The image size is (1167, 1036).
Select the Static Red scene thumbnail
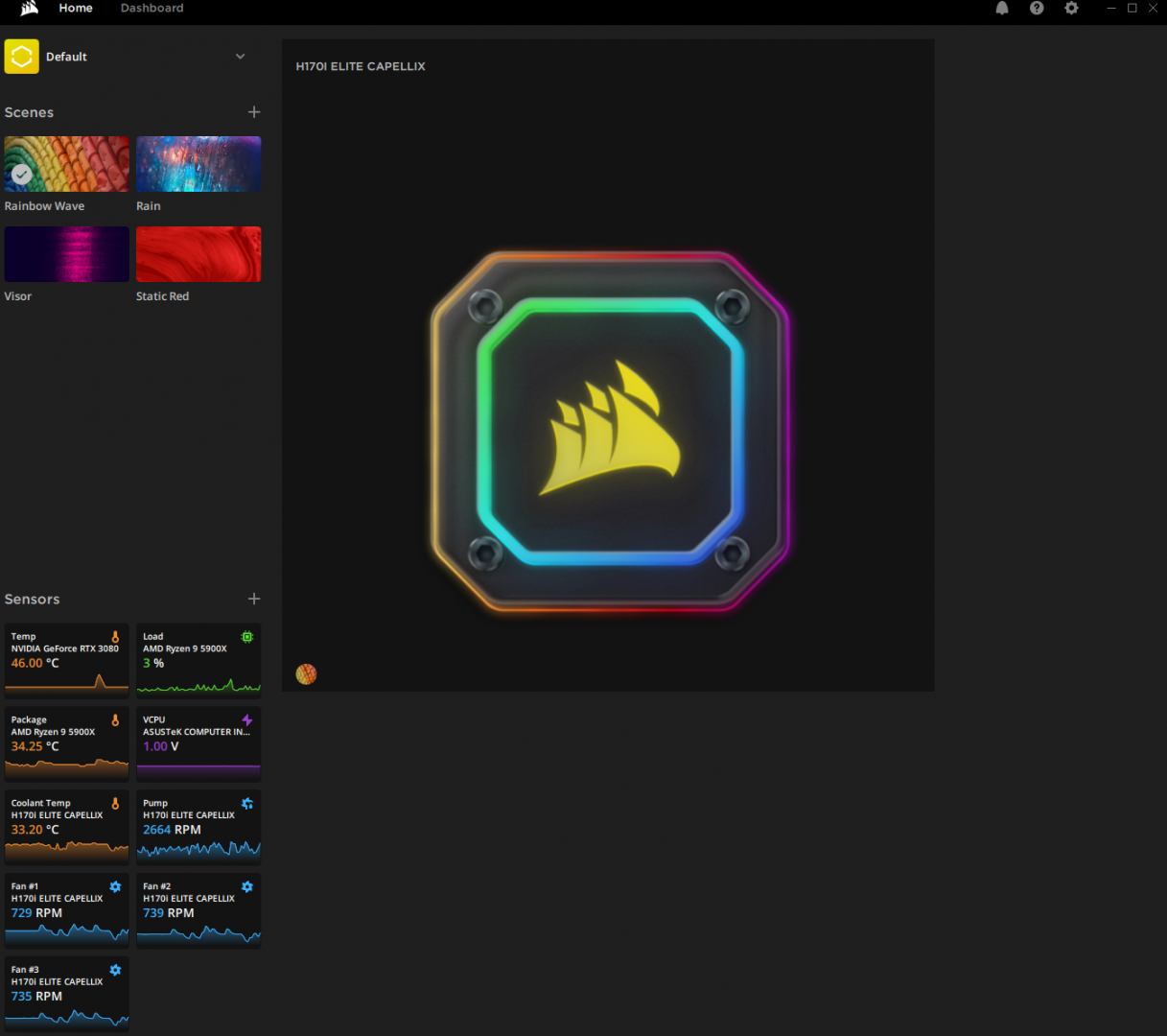point(198,254)
